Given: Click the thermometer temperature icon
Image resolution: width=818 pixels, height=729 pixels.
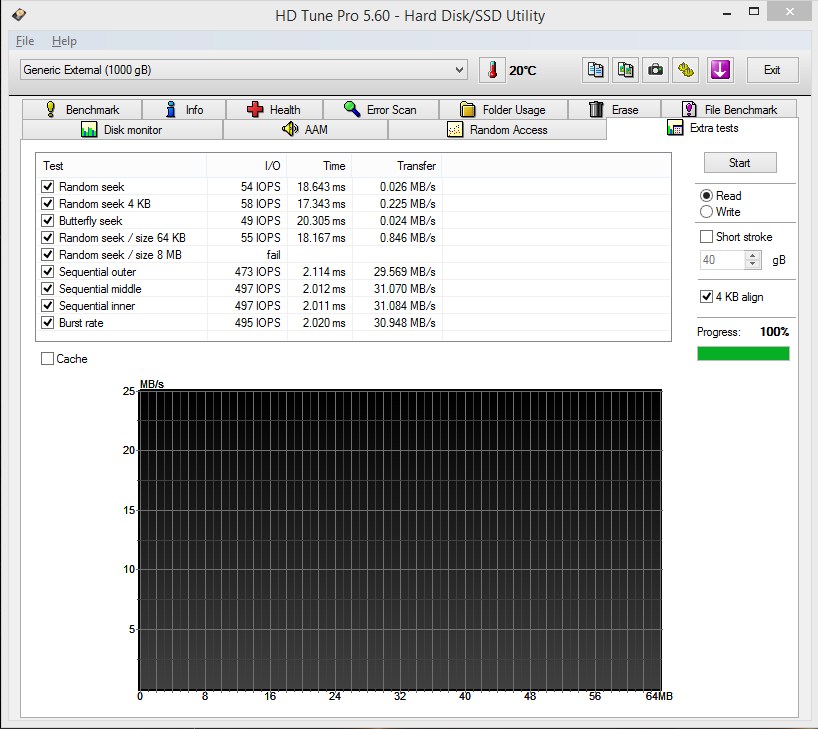Looking at the screenshot, I should pyautogui.click(x=492, y=70).
